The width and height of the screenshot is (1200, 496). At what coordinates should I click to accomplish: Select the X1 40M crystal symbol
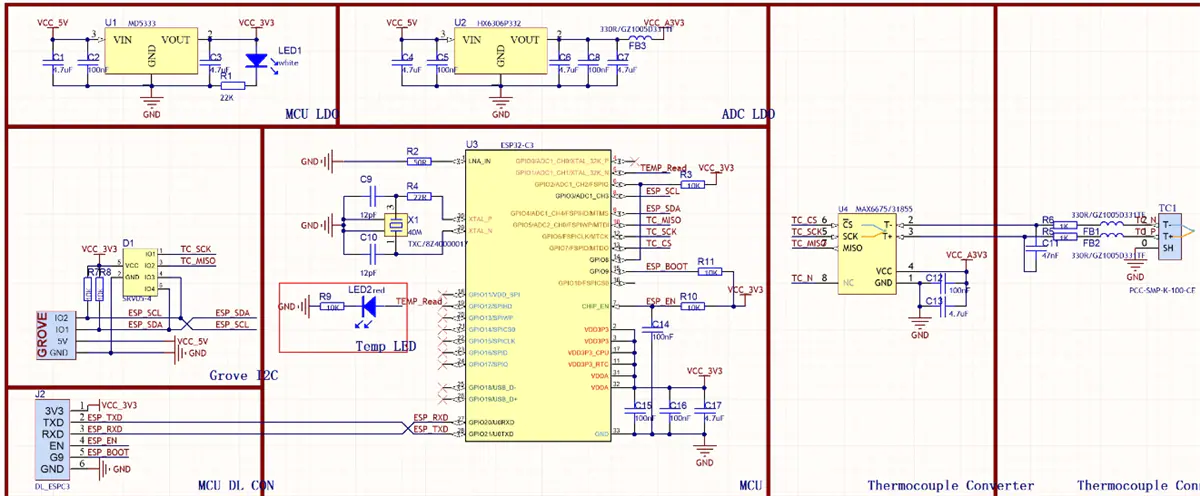(x=396, y=225)
